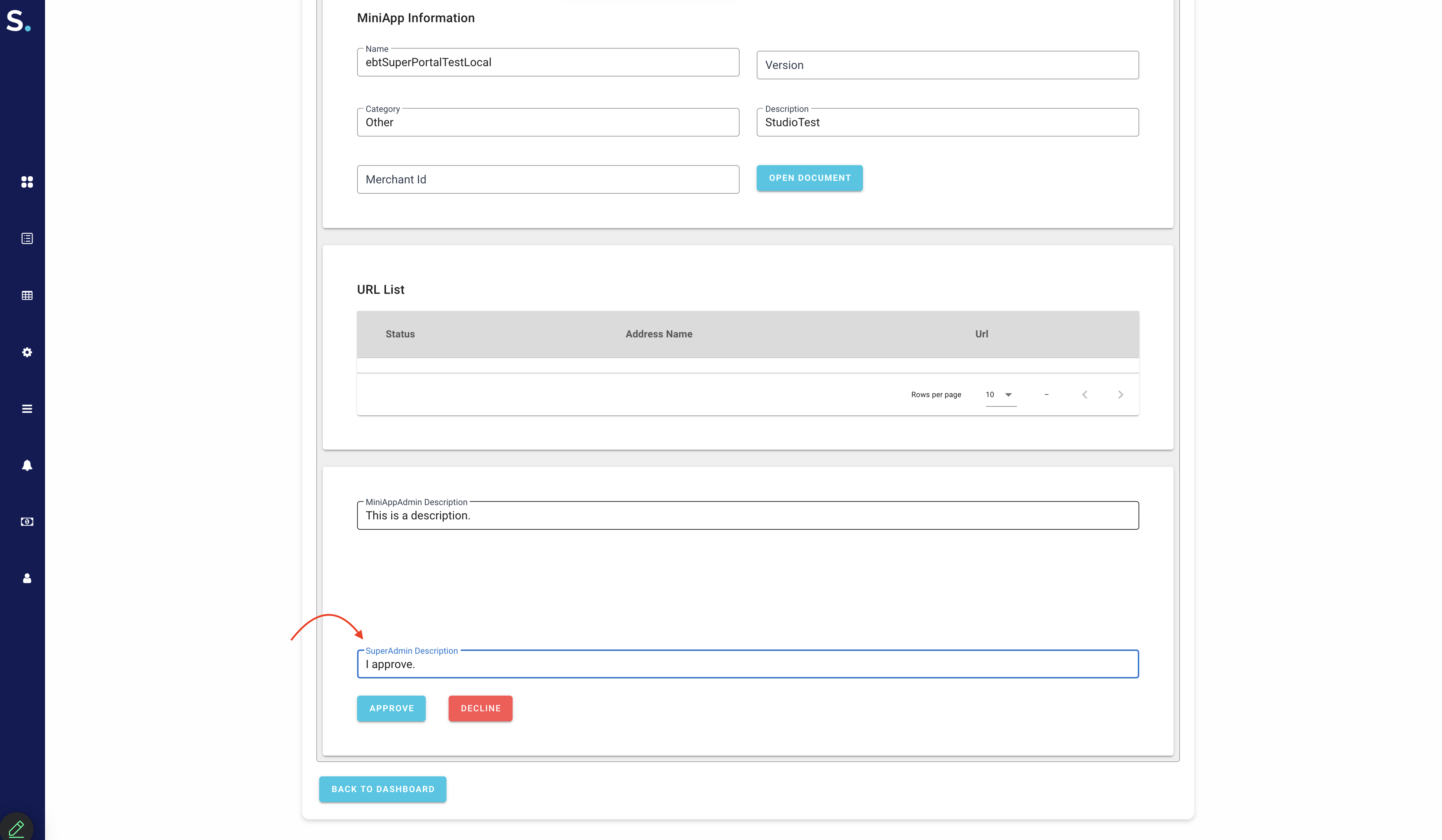Image resolution: width=1442 pixels, height=840 pixels.
Task: Open the hamburger lines icon in sidebar
Action: 27,409
